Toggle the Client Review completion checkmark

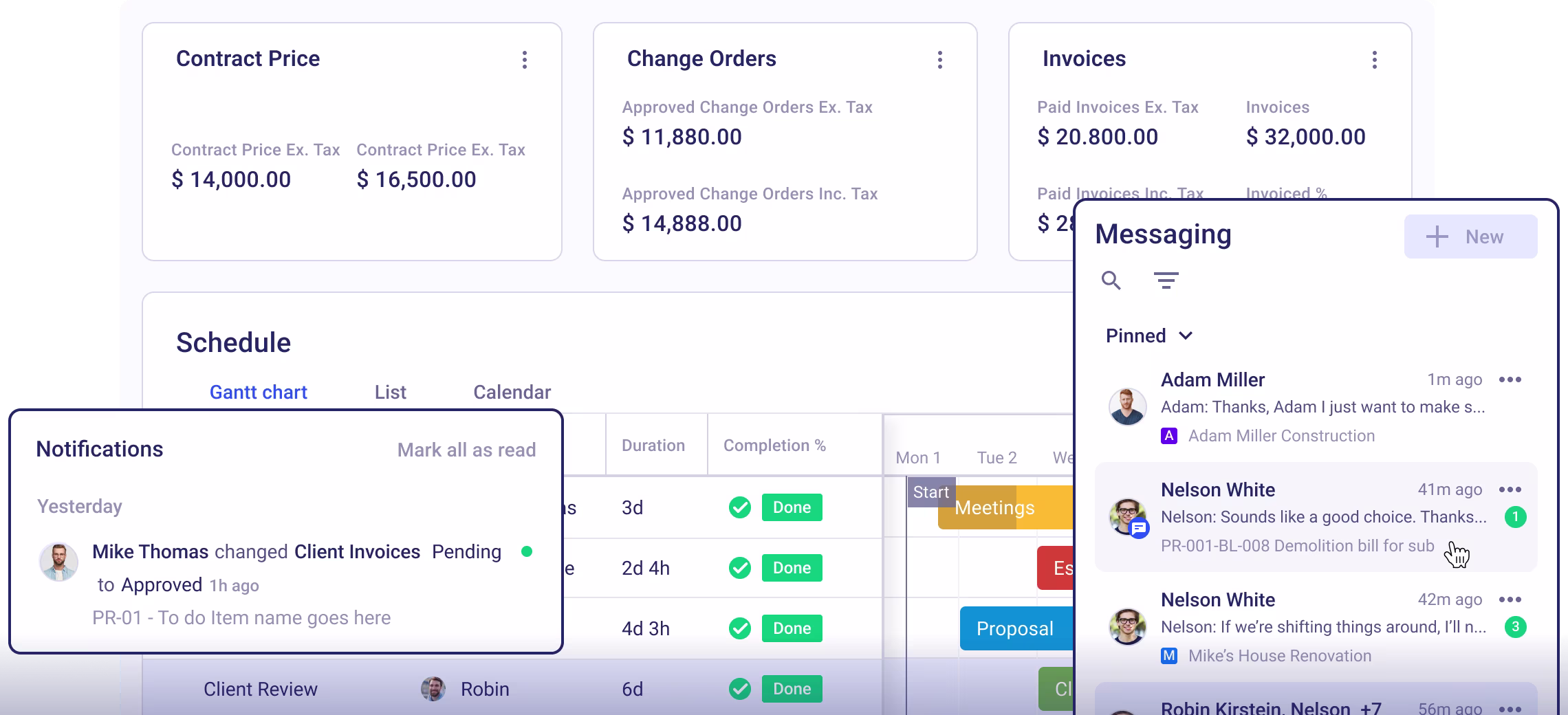point(740,688)
